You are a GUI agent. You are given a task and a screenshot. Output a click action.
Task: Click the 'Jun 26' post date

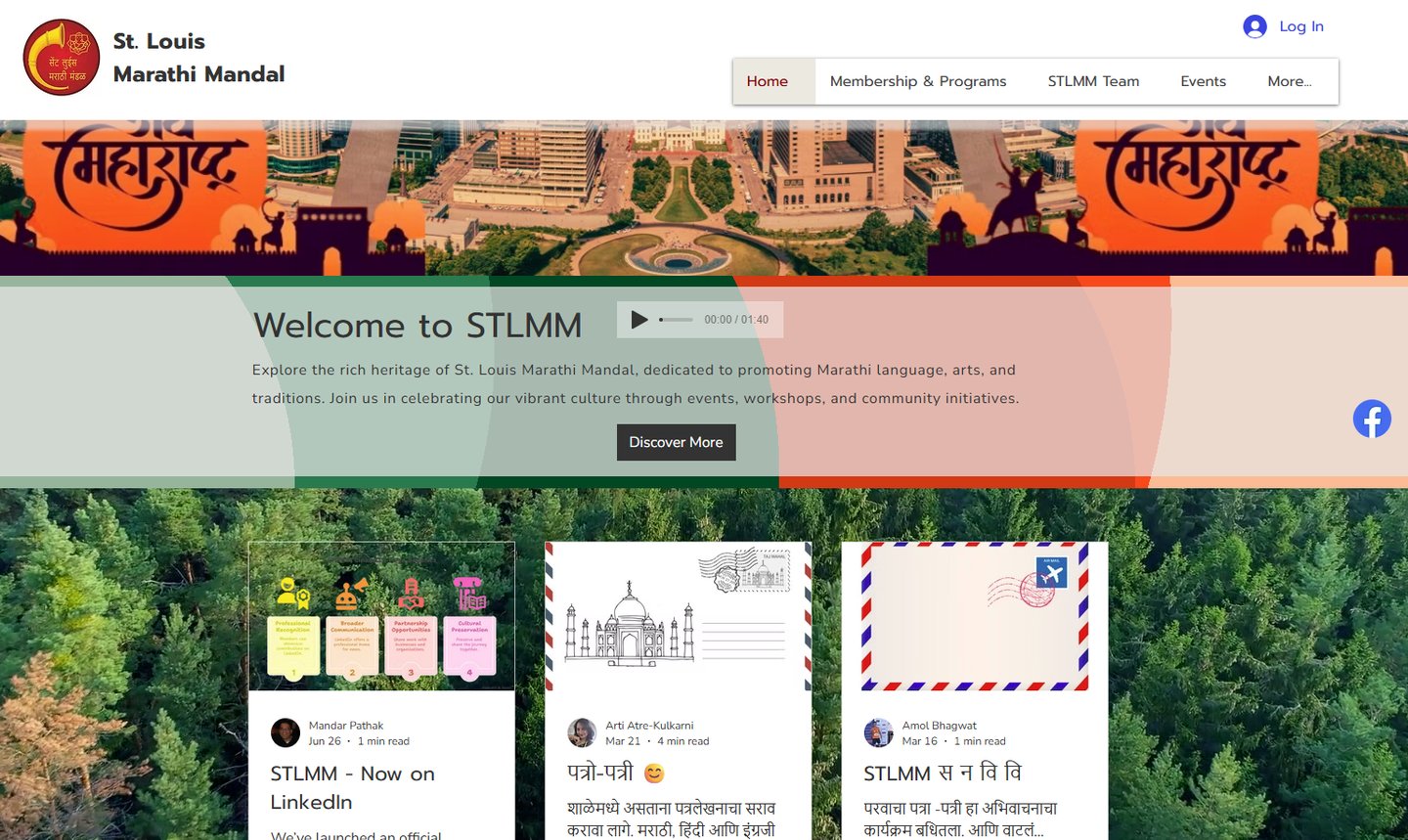(x=325, y=741)
